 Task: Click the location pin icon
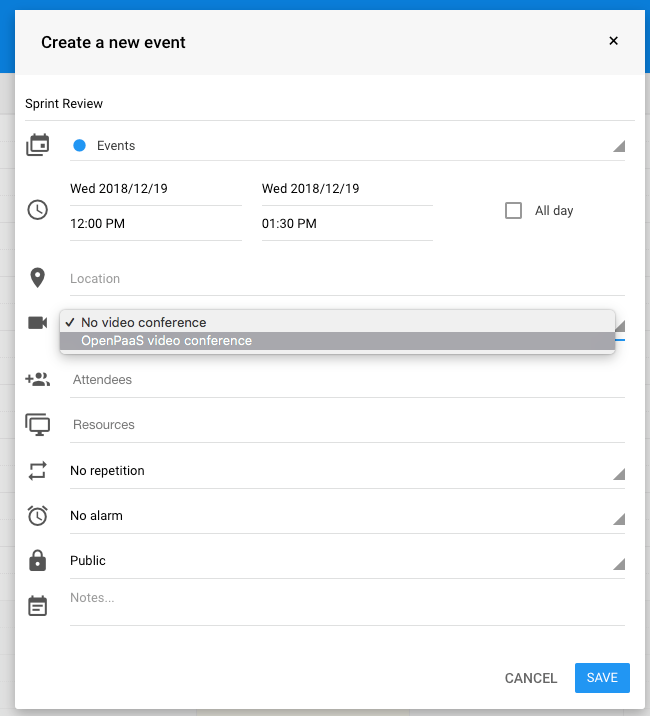37,278
